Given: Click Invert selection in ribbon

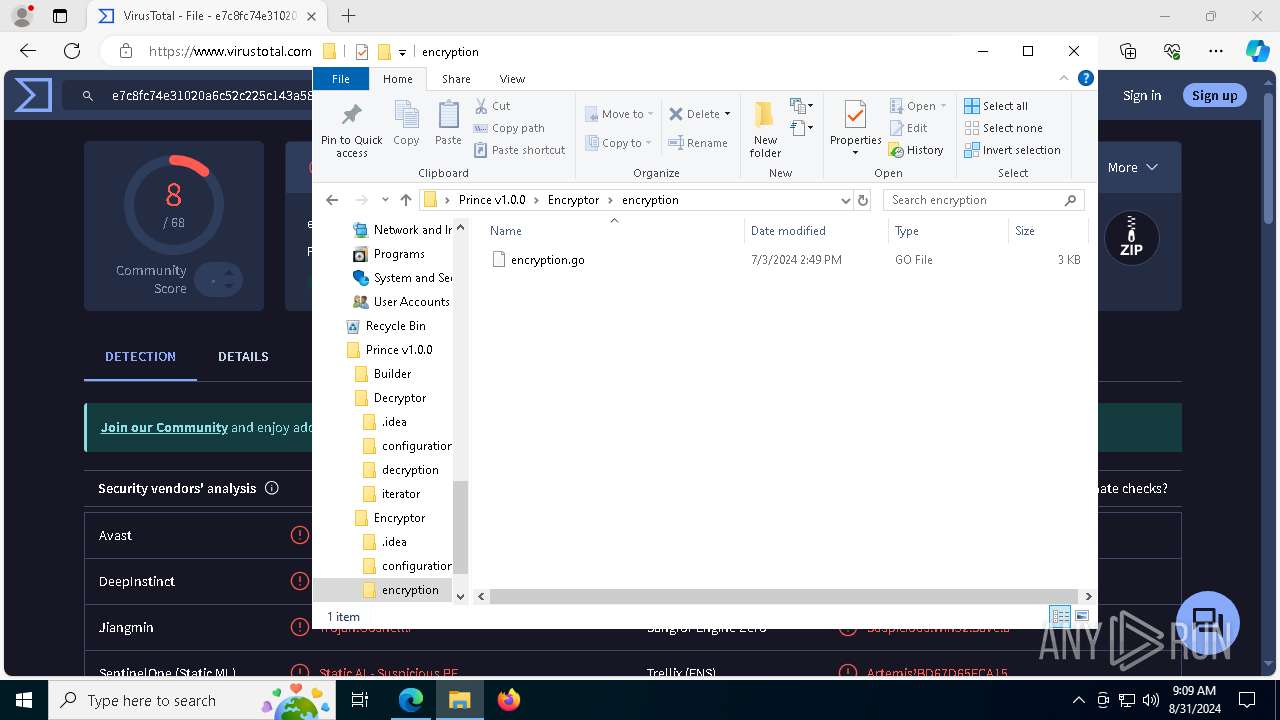Looking at the screenshot, I should point(1012,150).
